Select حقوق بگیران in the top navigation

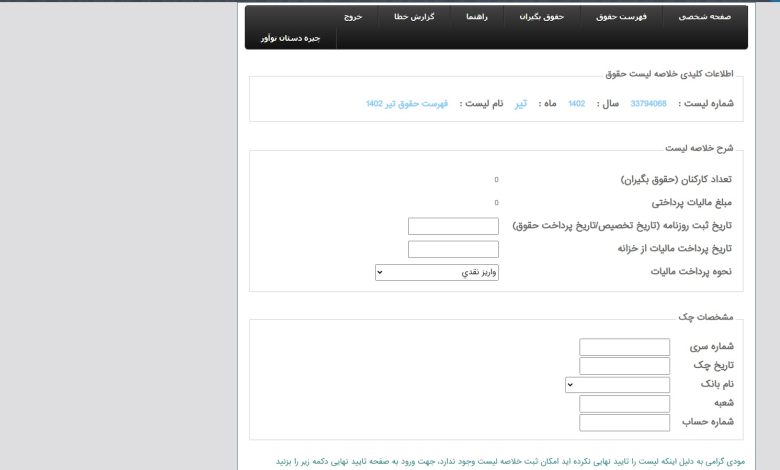tap(545, 18)
